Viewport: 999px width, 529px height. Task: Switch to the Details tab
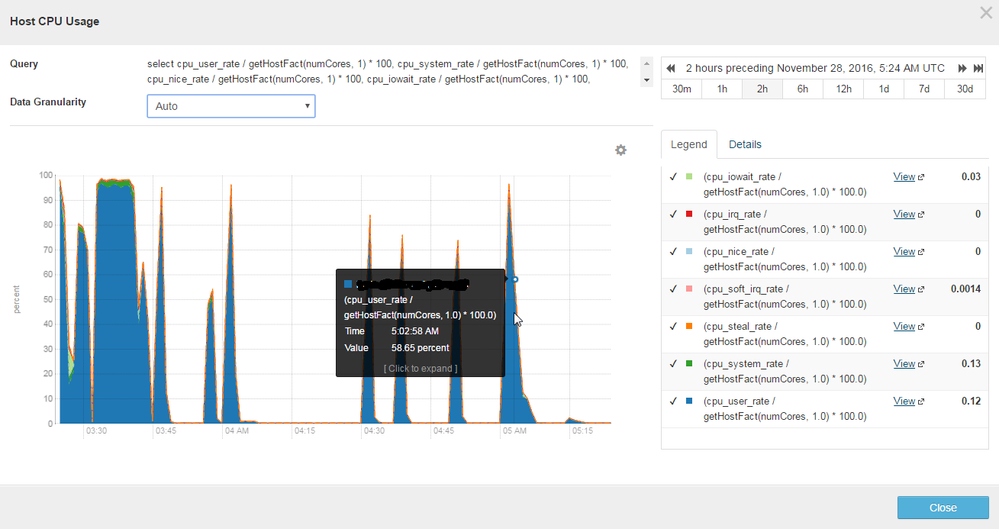click(745, 144)
